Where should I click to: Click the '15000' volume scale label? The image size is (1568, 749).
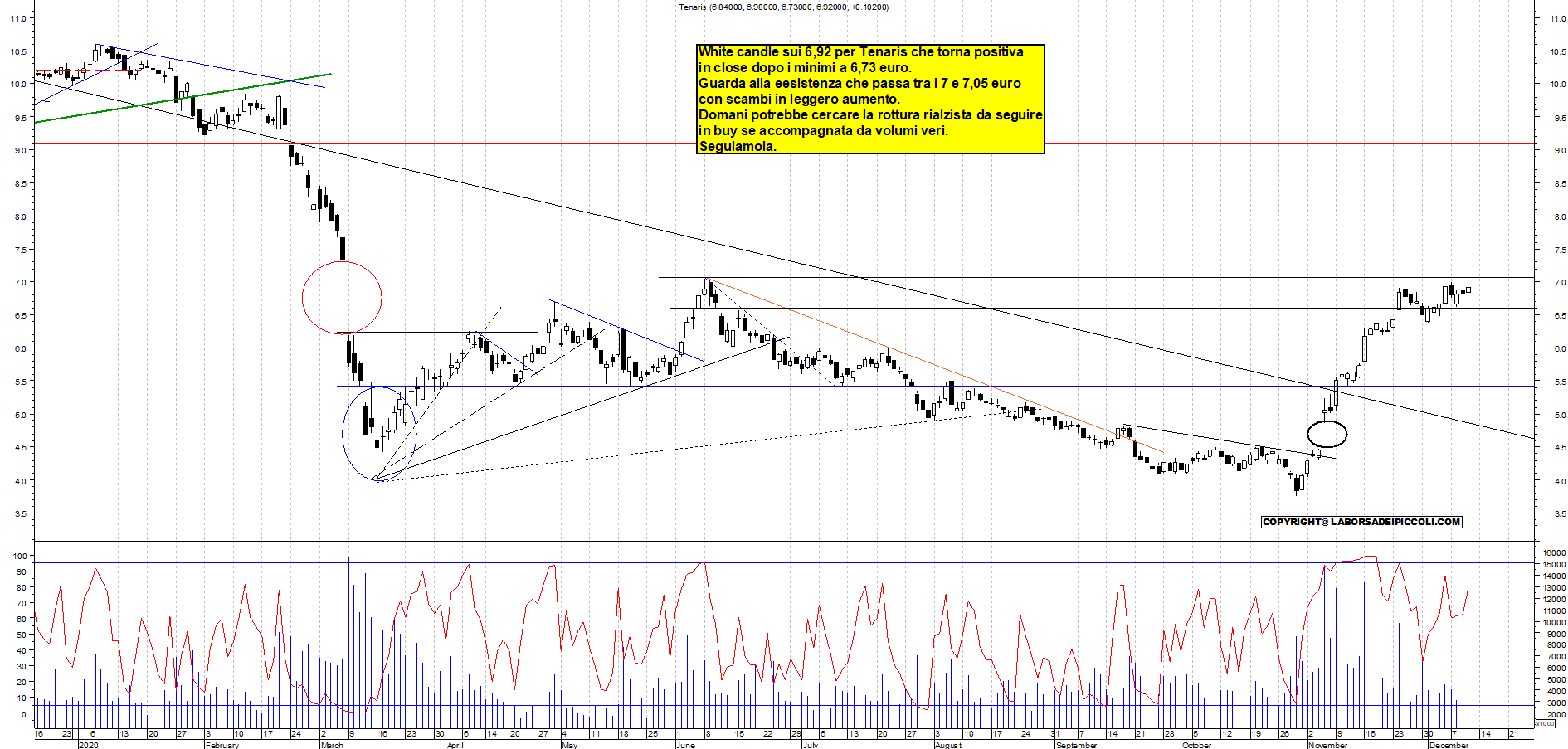point(1554,564)
